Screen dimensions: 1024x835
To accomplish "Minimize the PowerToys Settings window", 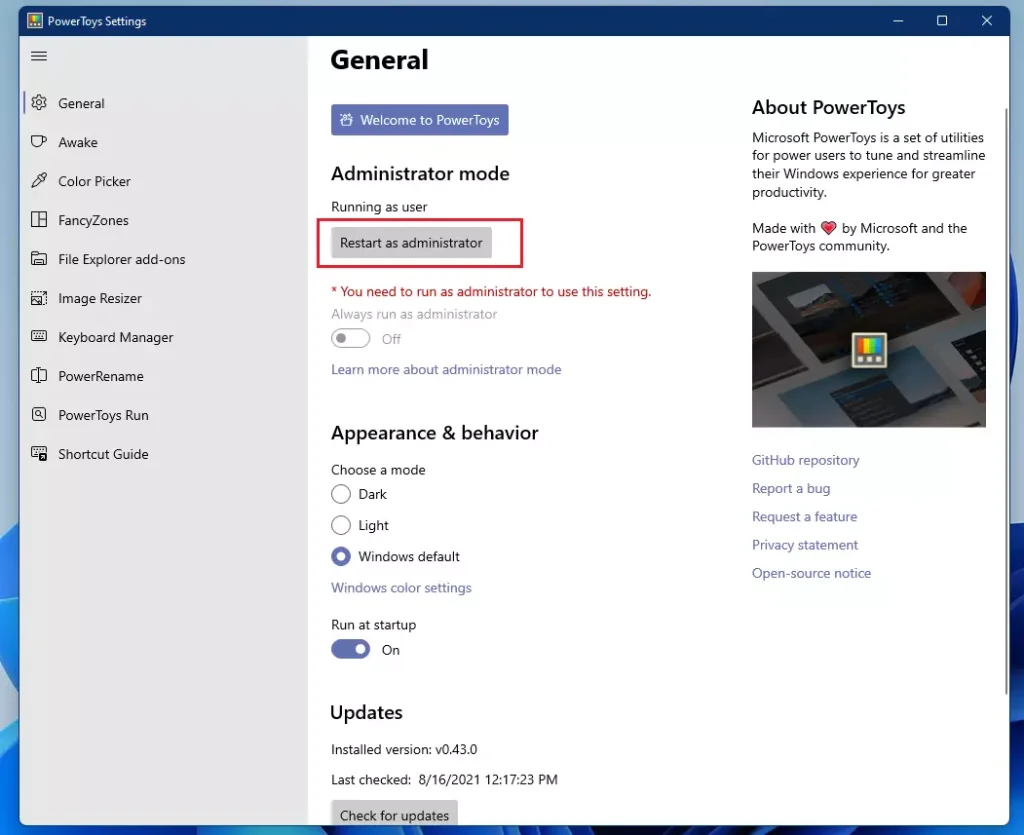I will tap(898, 21).
